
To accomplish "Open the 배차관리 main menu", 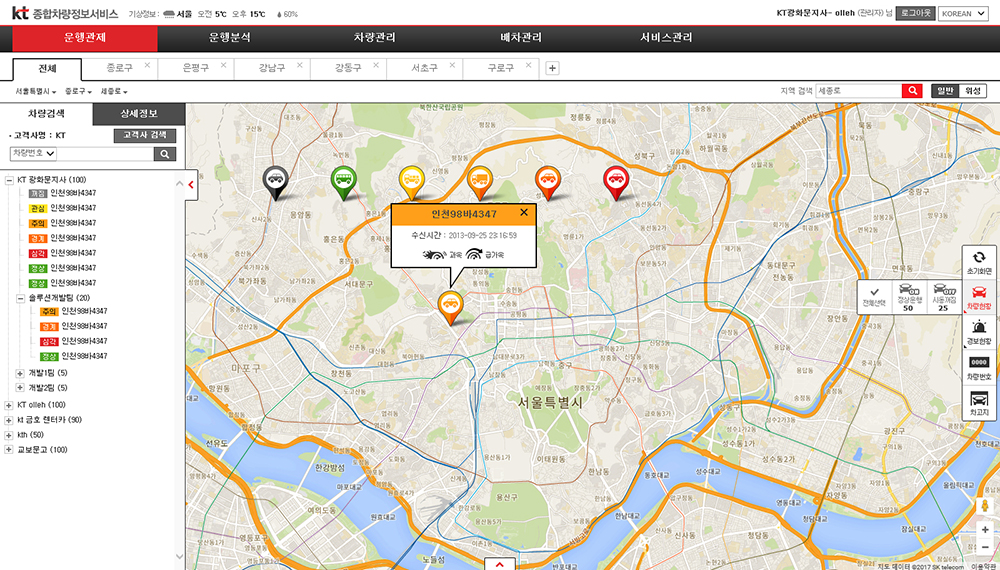I will point(520,38).
